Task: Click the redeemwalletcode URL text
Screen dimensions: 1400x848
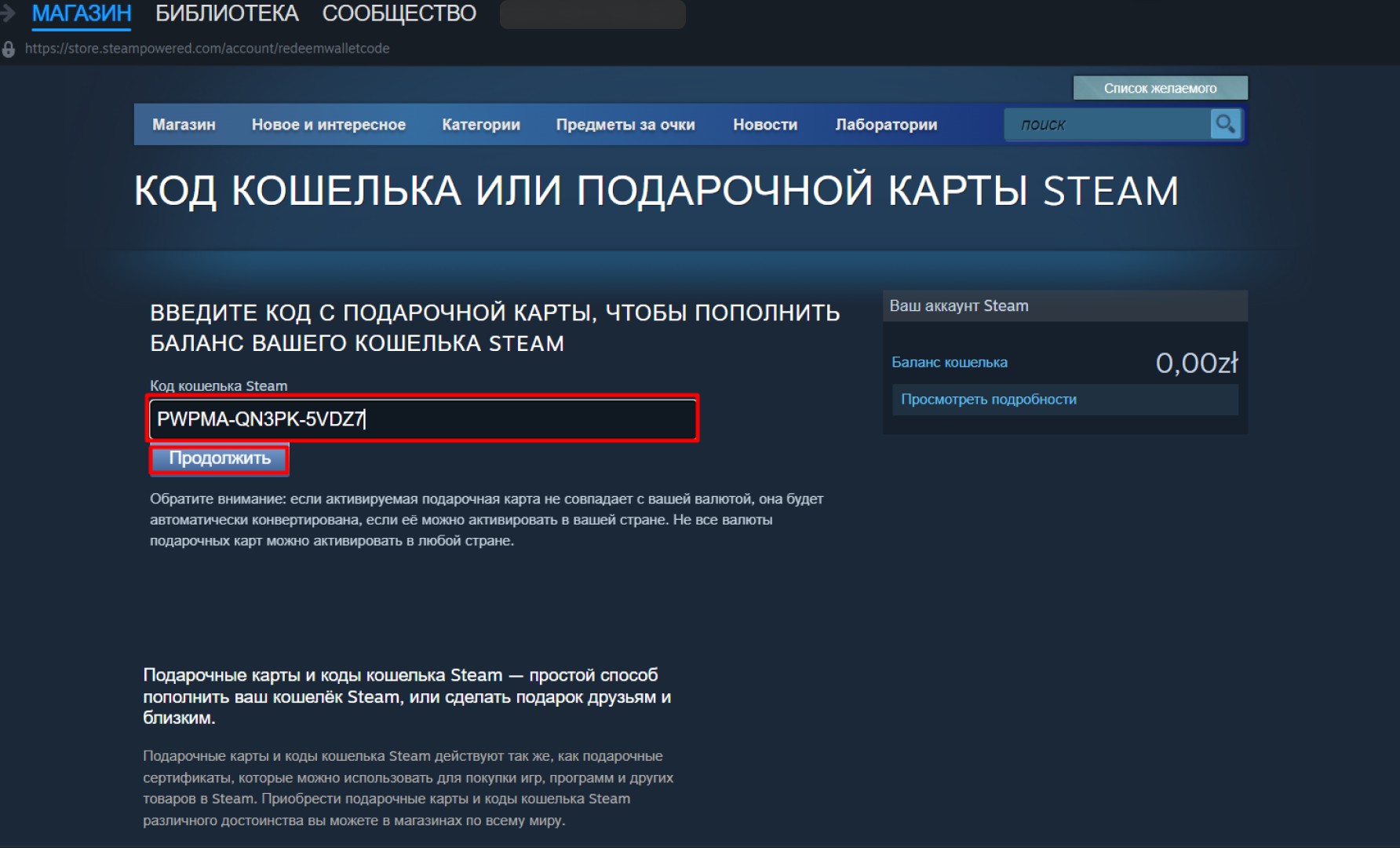Action: coord(207,49)
